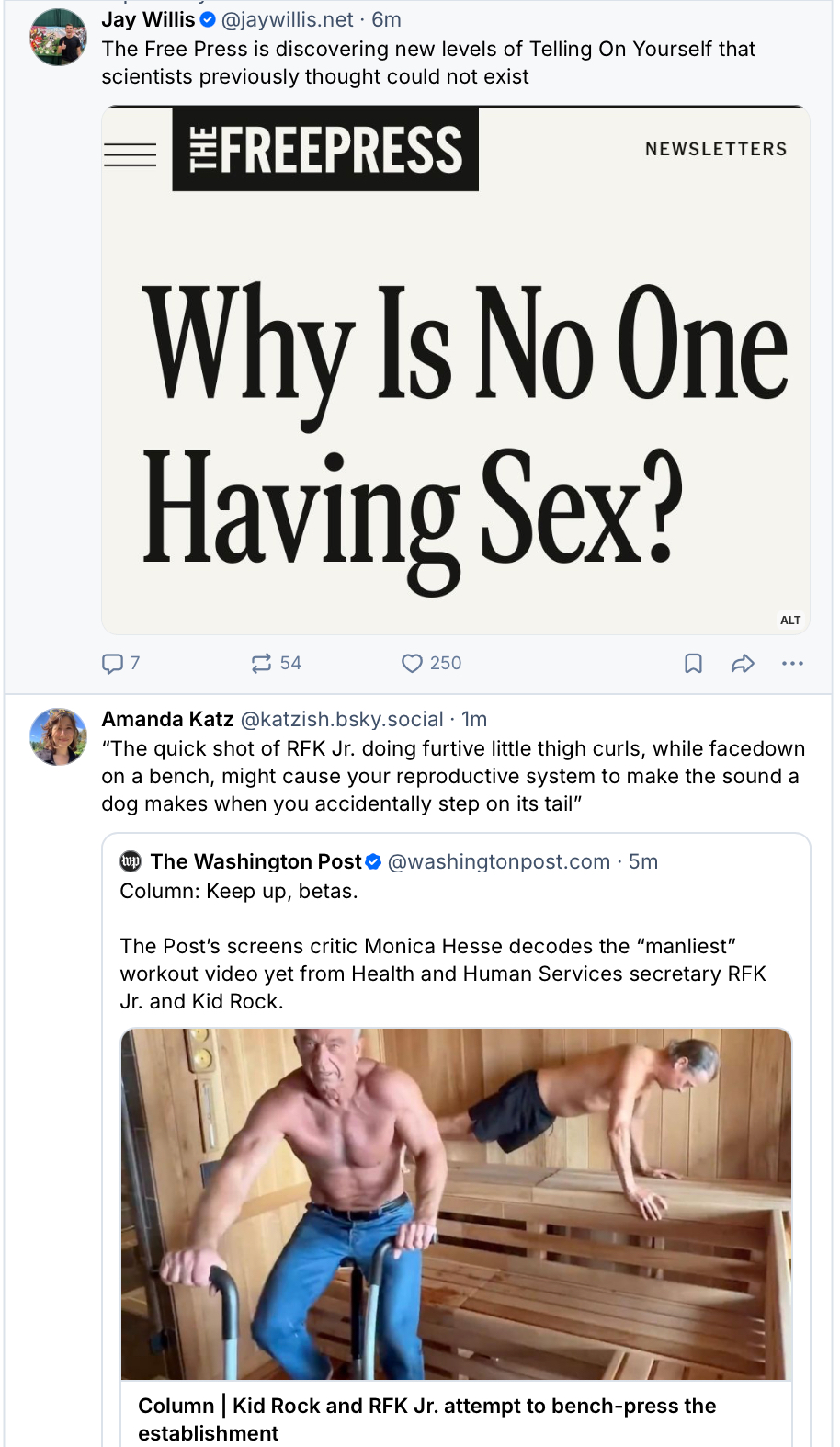Click The Free Press logo in image
This screenshot has width=840, height=1447.
325,150
